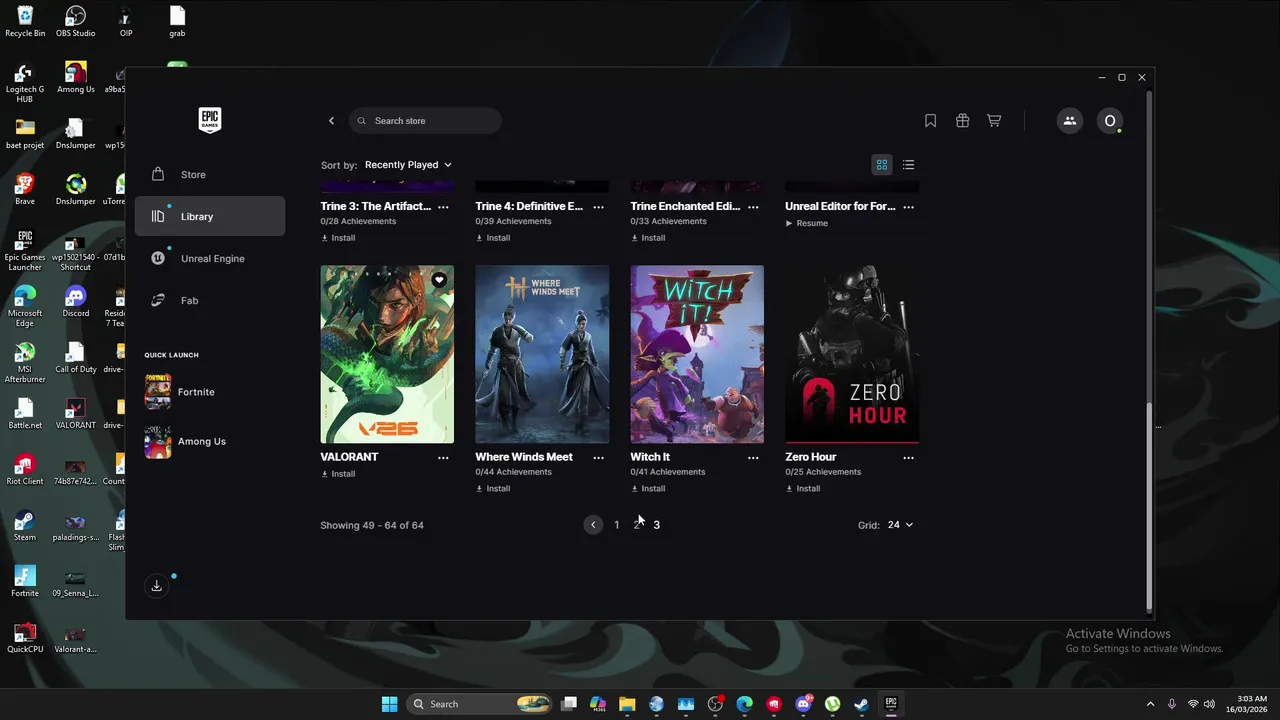
Task: Open the Zero Hour cover thumbnail
Action: (x=852, y=354)
